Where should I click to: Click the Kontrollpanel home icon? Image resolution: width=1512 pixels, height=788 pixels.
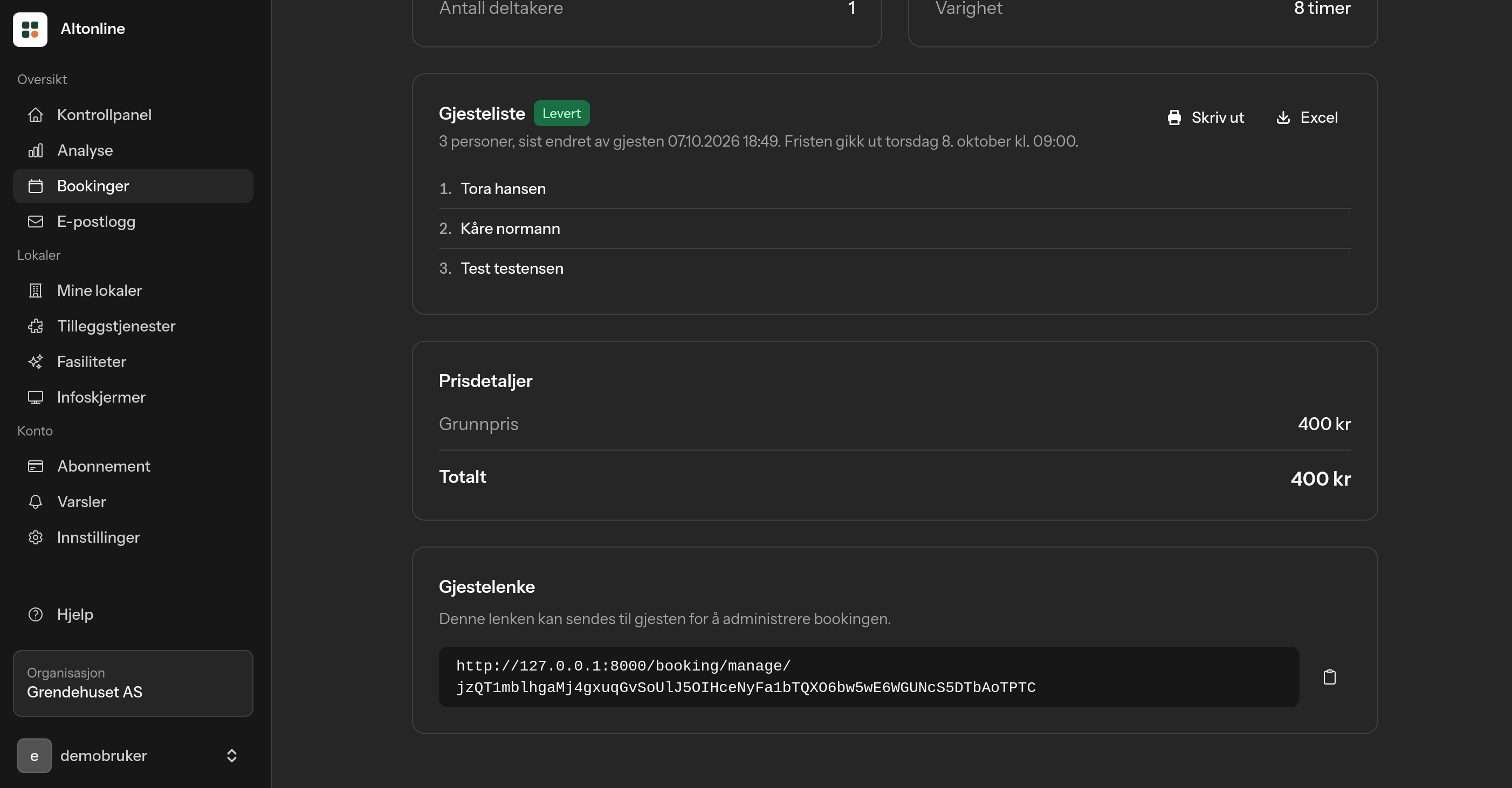coord(35,115)
